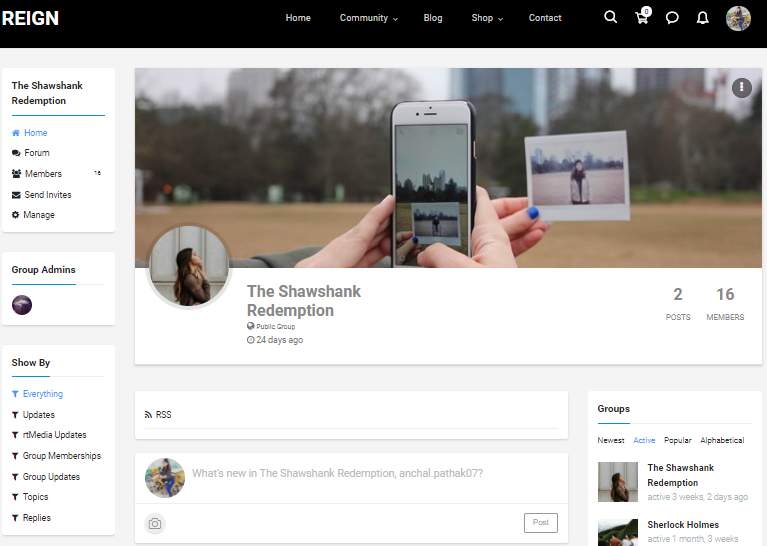Click the Shawshank Redemption thumbnail in Groups widget

(618, 482)
